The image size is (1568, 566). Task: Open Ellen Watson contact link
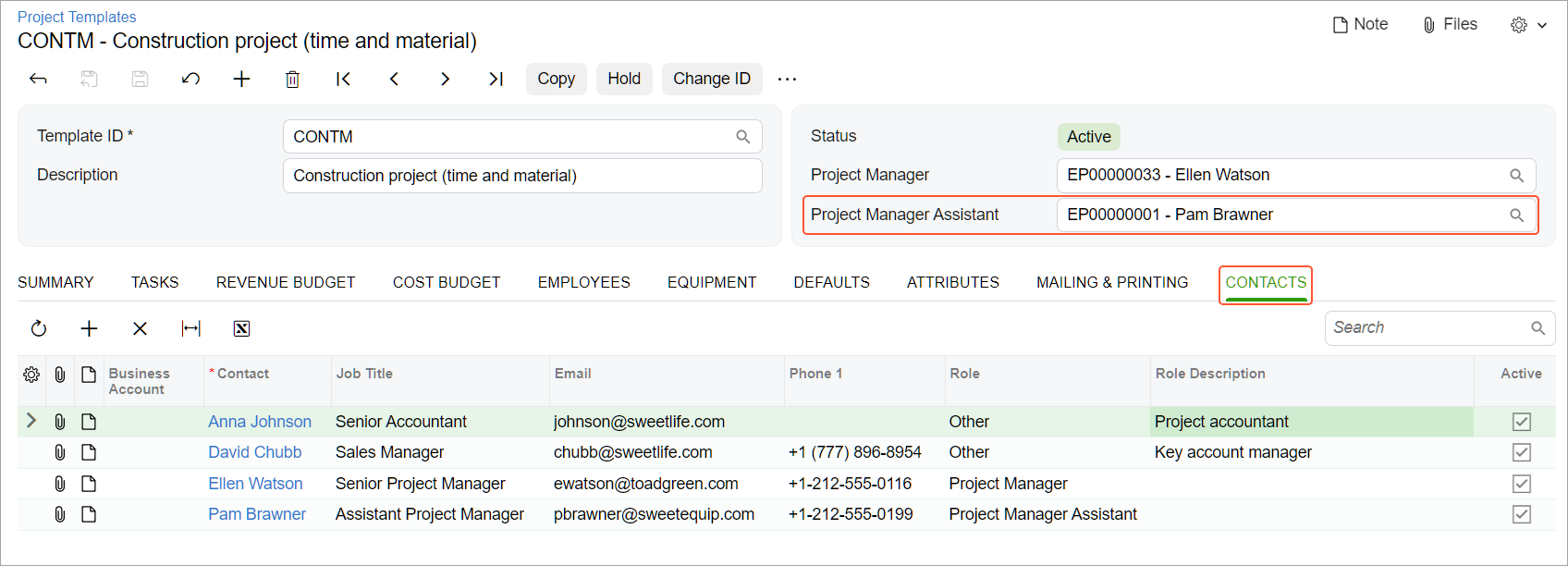click(255, 484)
